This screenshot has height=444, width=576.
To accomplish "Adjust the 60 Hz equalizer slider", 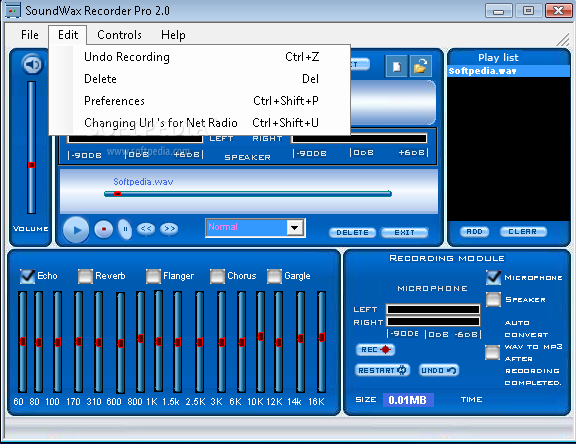I will coord(23,341).
